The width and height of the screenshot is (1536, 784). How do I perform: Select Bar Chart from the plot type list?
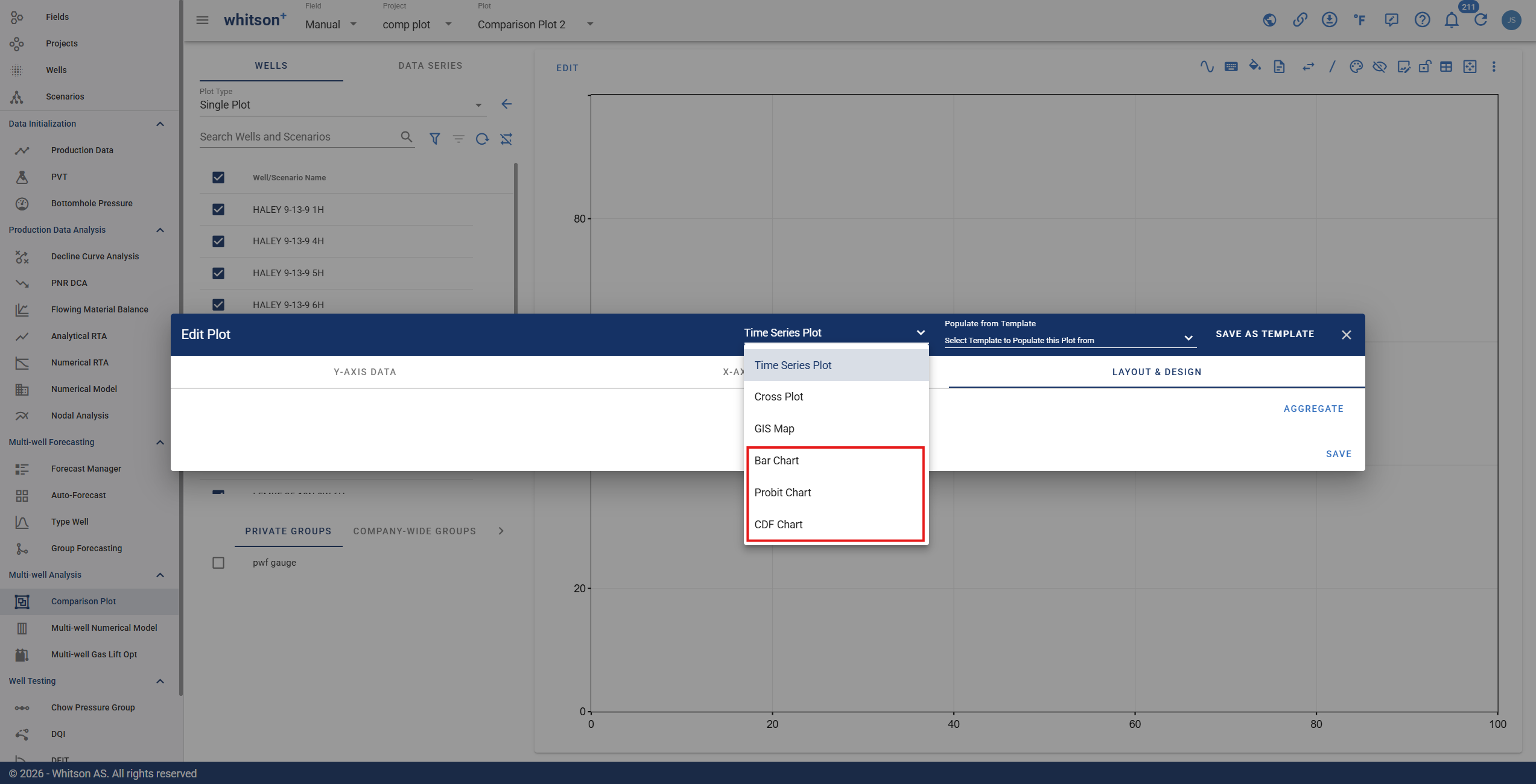click(836, 461)
